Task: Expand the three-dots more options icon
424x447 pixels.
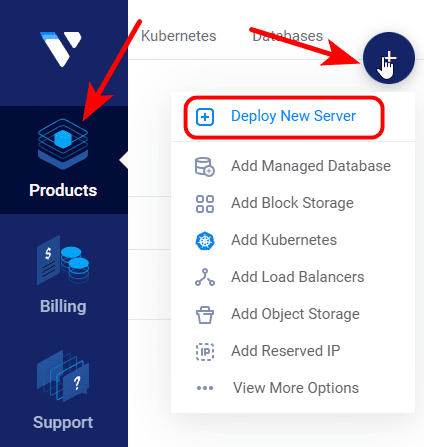Action: point(205,388)
